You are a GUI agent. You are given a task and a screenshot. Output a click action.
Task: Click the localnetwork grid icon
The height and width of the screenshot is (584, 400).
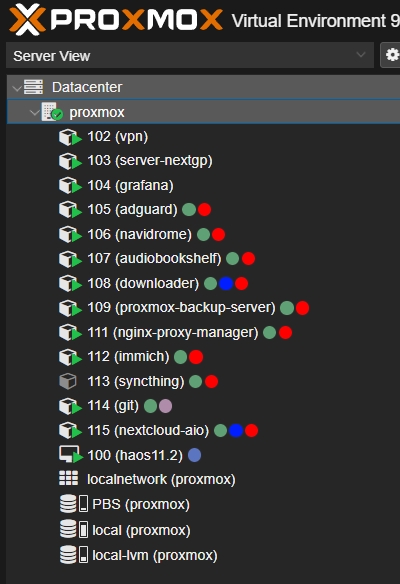click(69, 479)
